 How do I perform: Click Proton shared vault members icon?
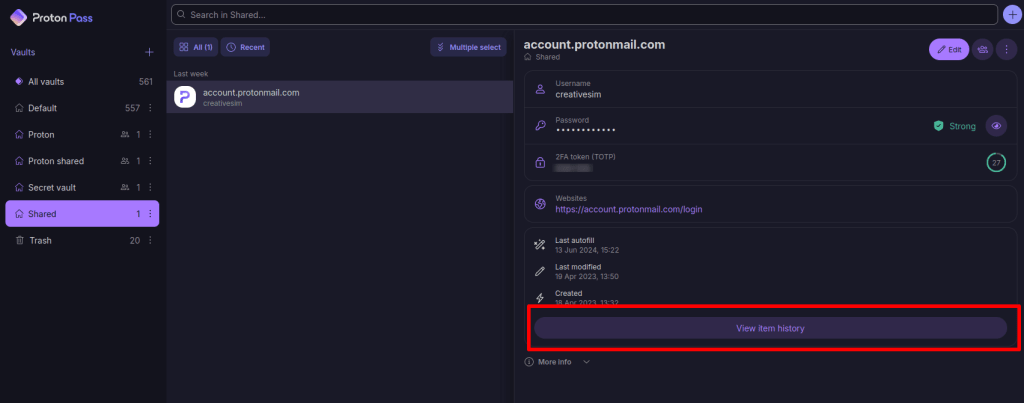[x=125, y=161]
